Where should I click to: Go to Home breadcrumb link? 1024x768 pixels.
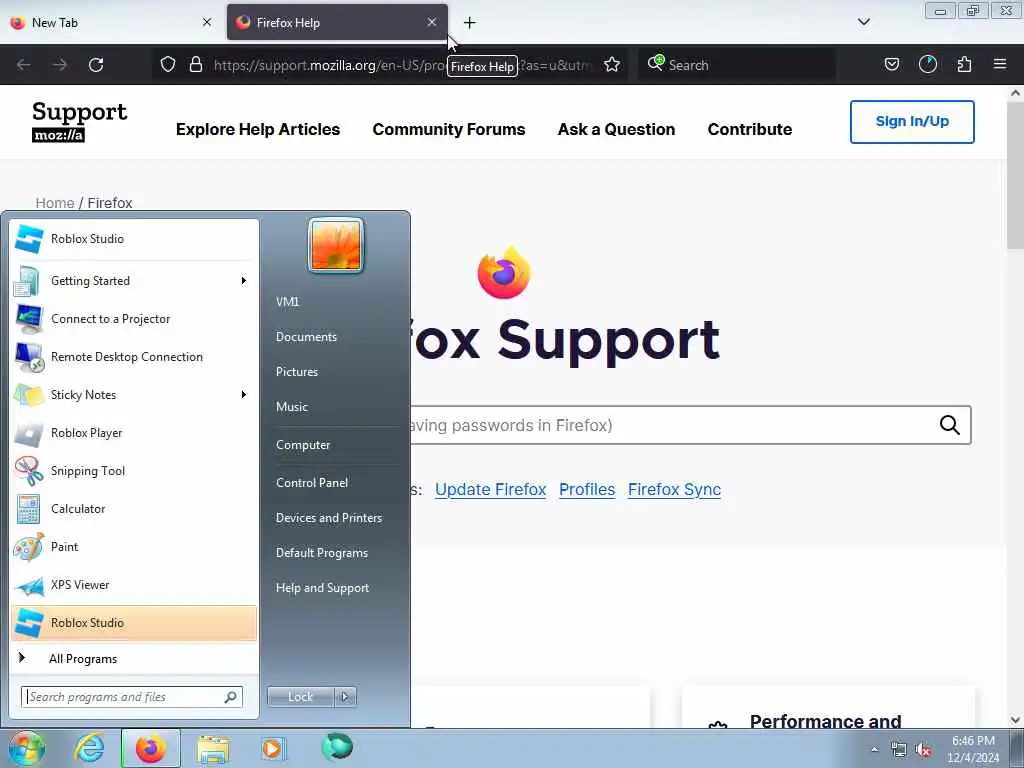(x=55, y=203)
